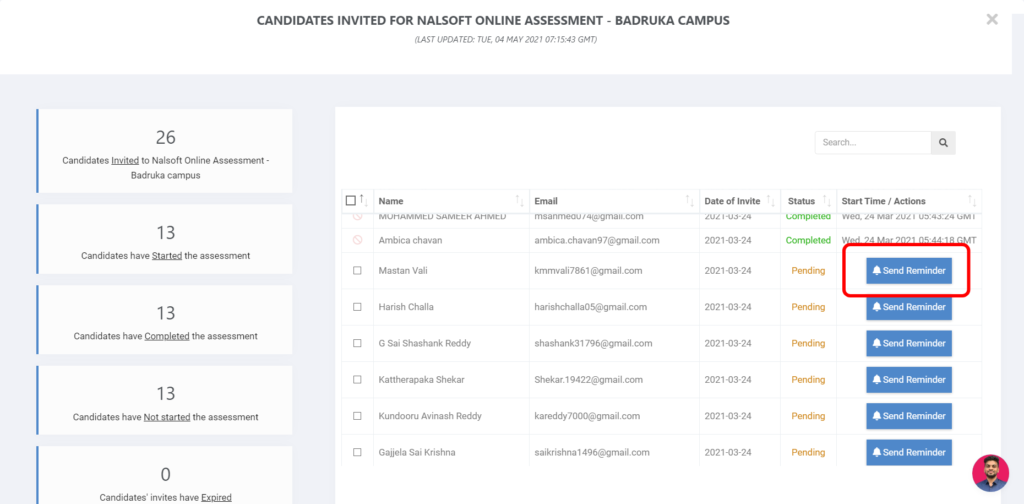Sort table by Email column arrows
The height and width of the screenshot is (504, 1024).
point(690,200)
